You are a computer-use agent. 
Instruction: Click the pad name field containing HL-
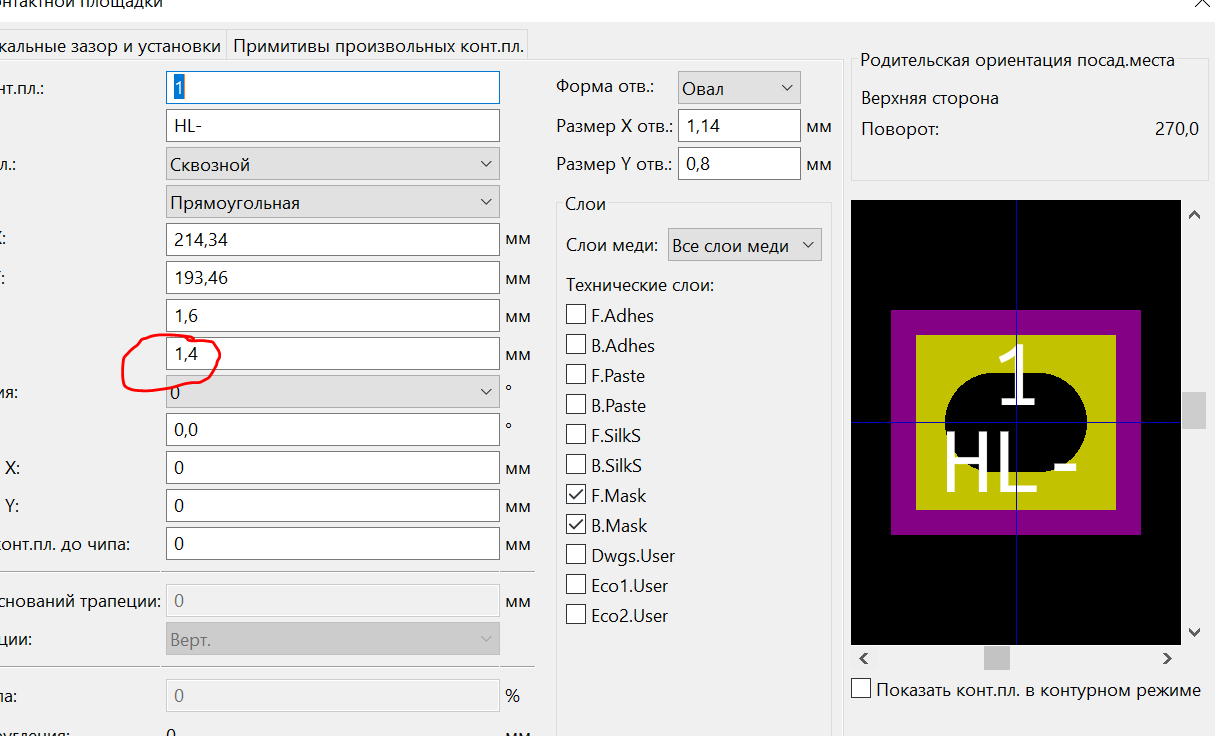tap(332, 126)
